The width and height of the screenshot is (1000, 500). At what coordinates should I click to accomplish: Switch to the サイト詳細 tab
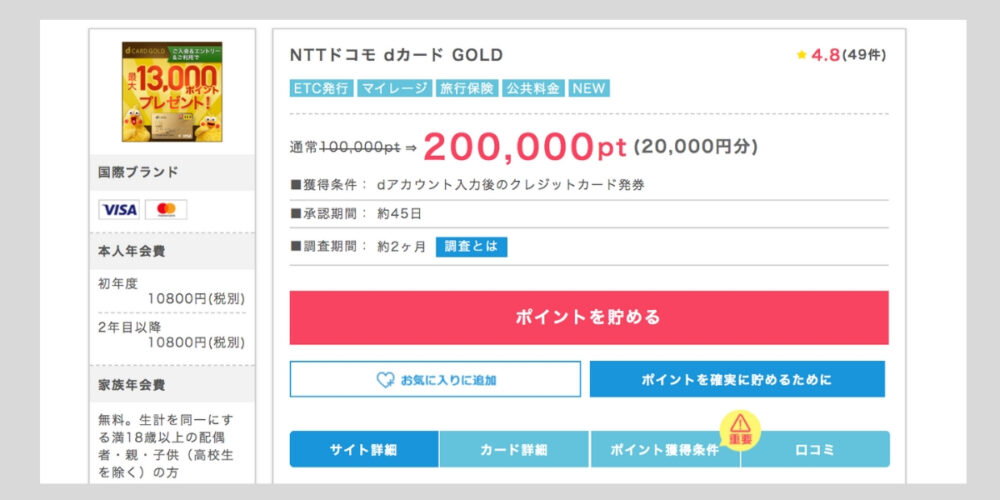coord(364,449)
